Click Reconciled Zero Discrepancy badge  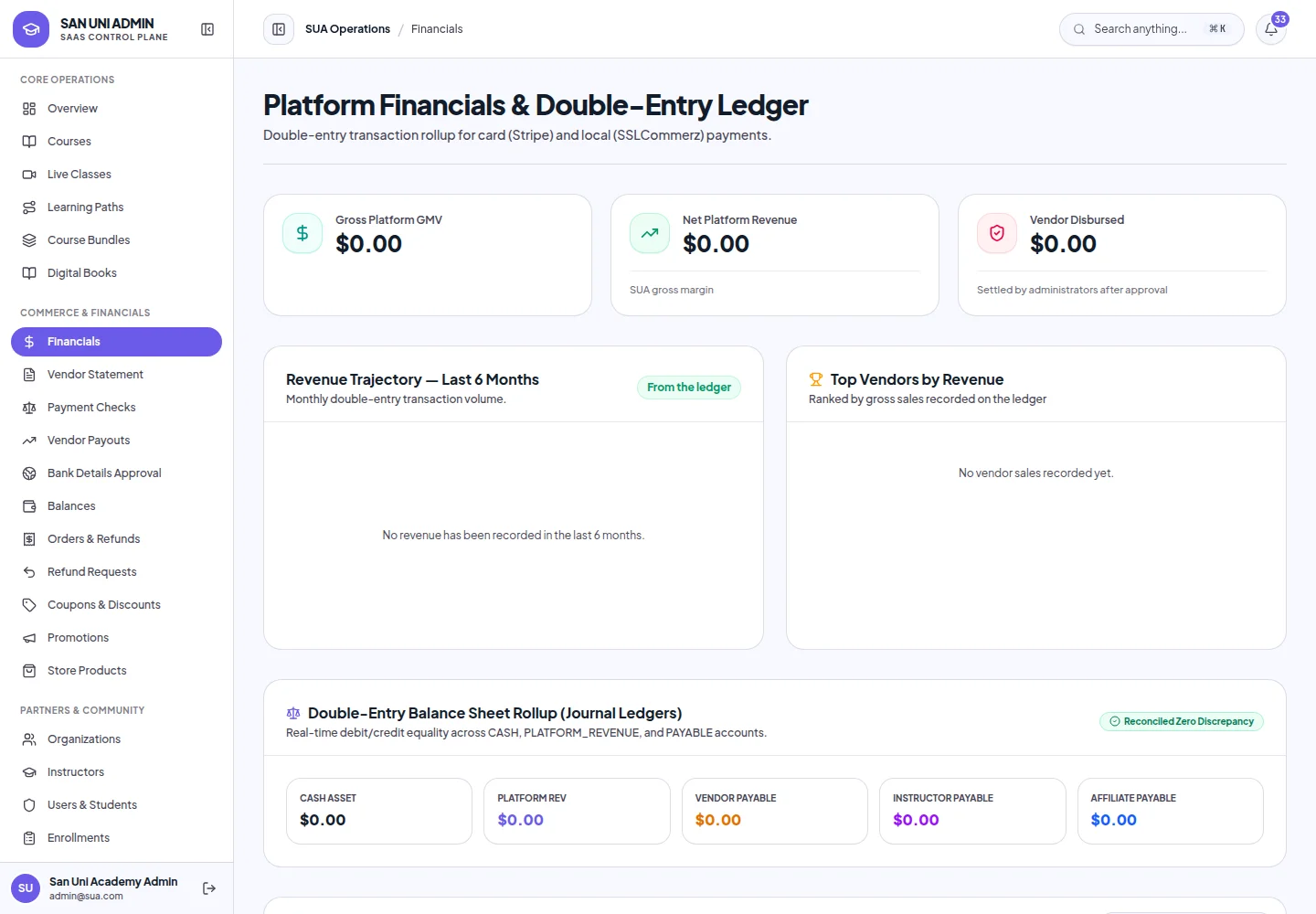pyautogui.click(x=1182, y=722)
